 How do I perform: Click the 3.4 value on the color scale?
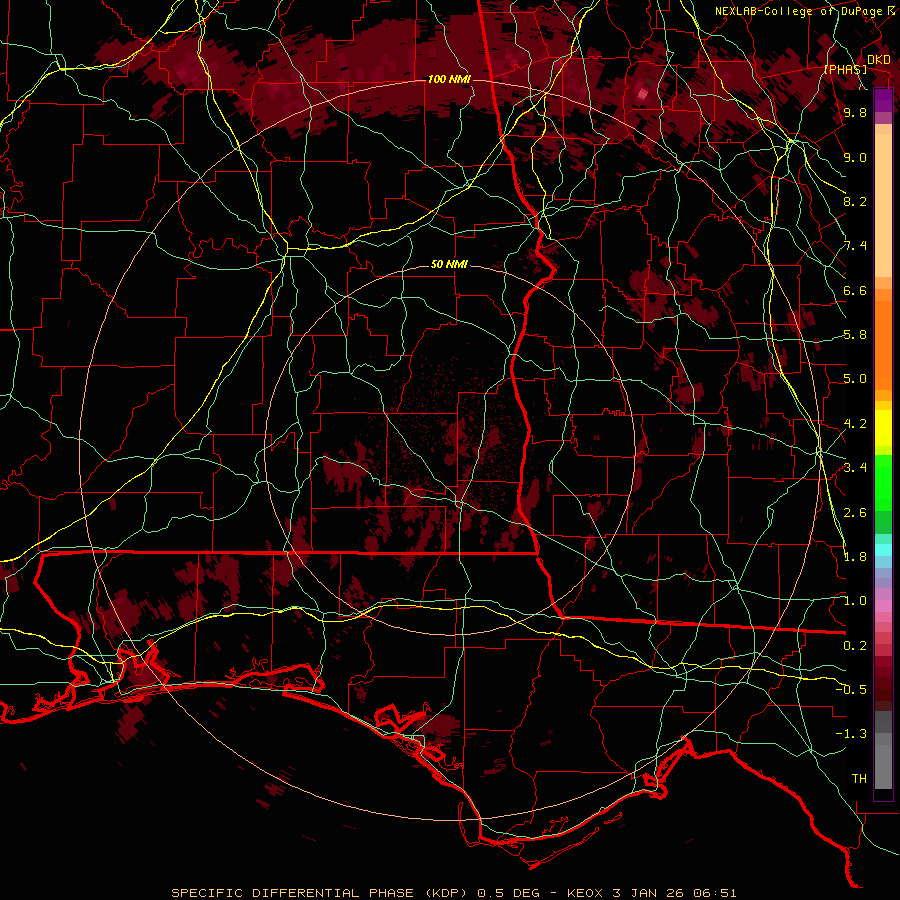point(855,468)
